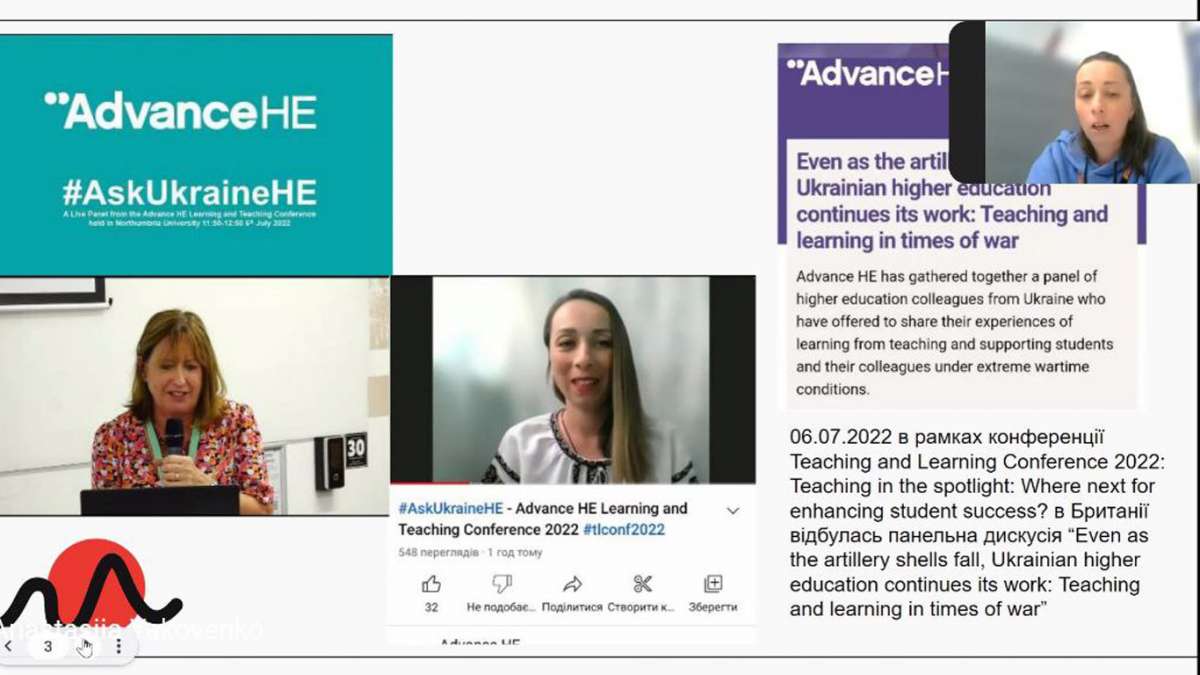The width and height of the screenshot is (1200, 675).
Task: Click the 'Поділитися' share arrow icon
Action: (572, 584)
